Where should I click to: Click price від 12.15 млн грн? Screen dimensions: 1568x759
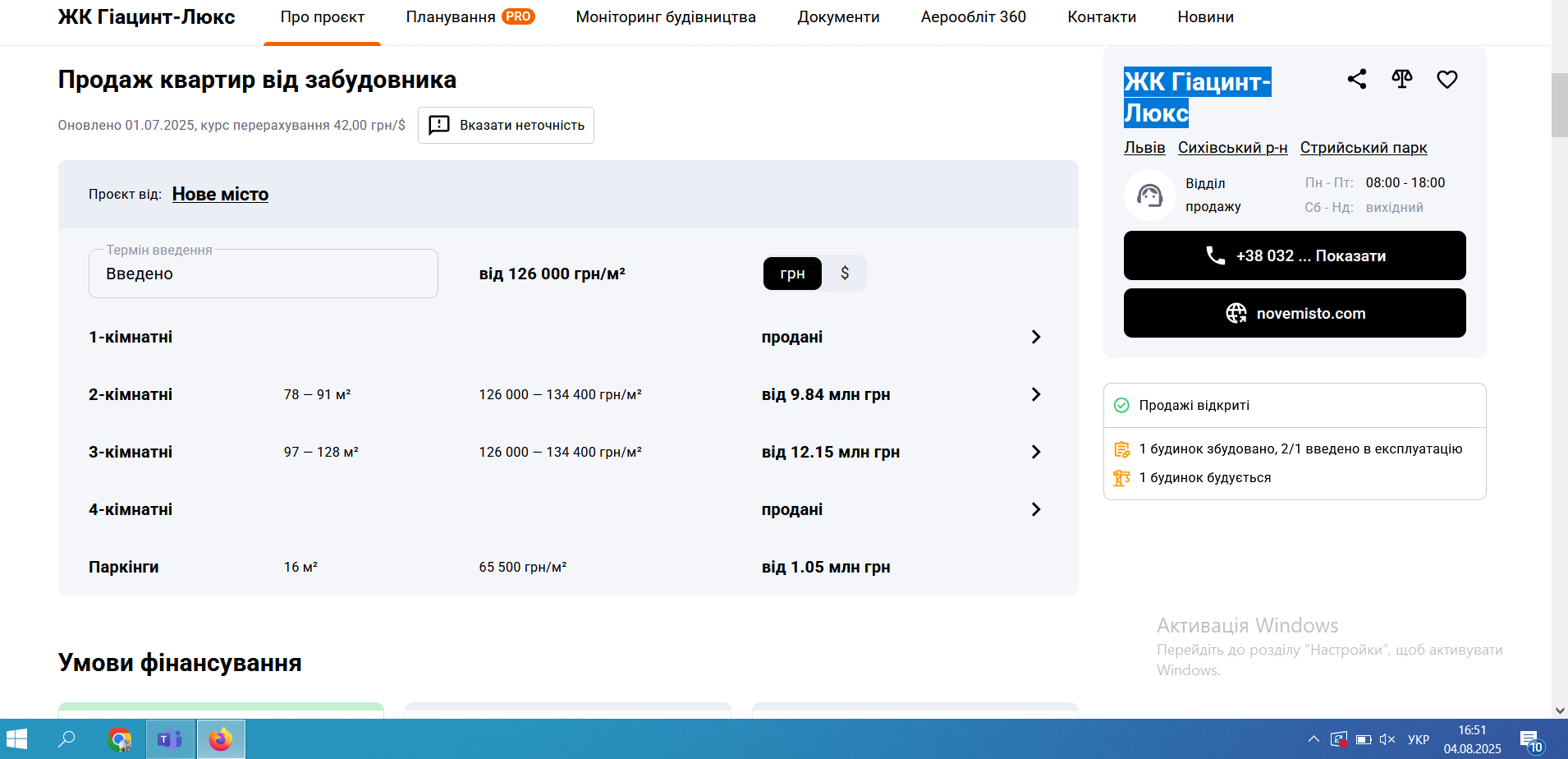pos(831,452)
